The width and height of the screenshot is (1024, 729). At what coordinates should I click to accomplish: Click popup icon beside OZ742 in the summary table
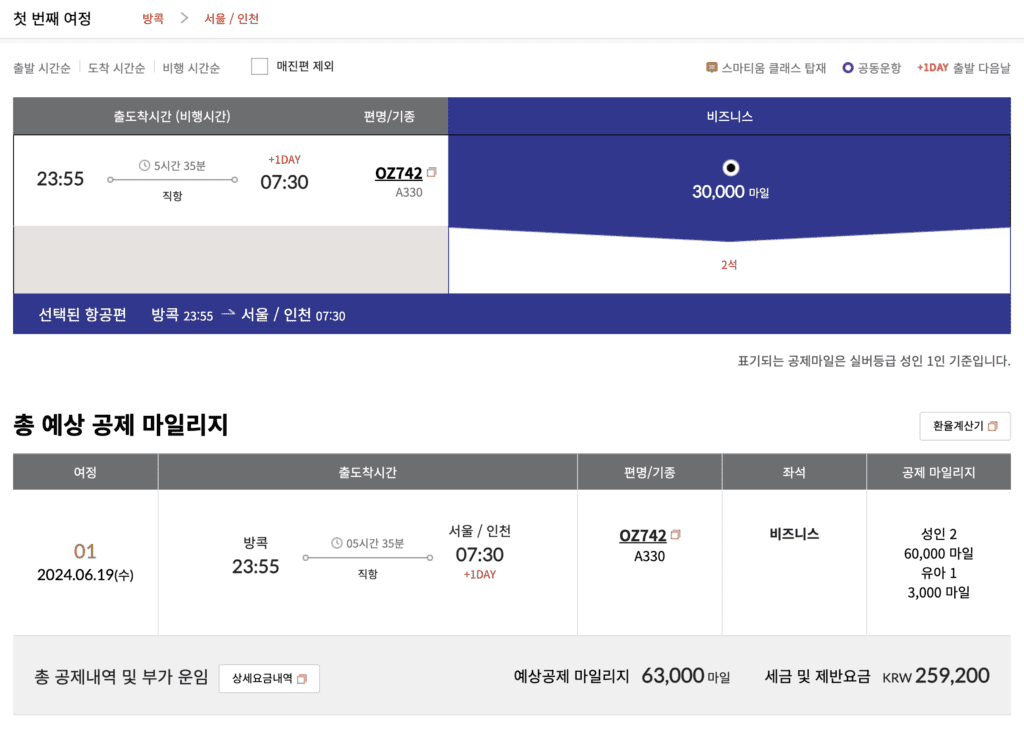click(x=675, y=534)
